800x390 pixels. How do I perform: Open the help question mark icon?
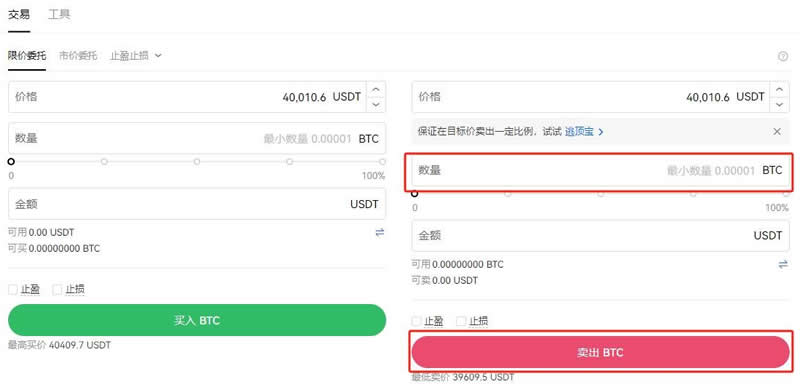(783, 57)
